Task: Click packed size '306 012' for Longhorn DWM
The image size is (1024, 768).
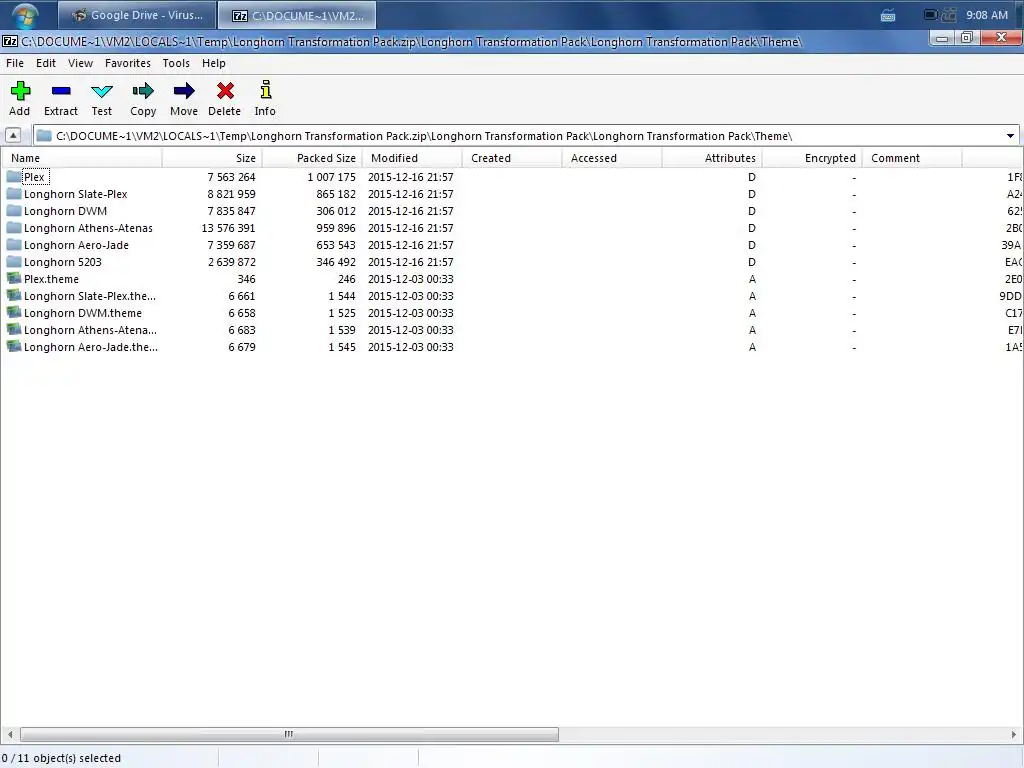Action: click(x=336, y=211)
